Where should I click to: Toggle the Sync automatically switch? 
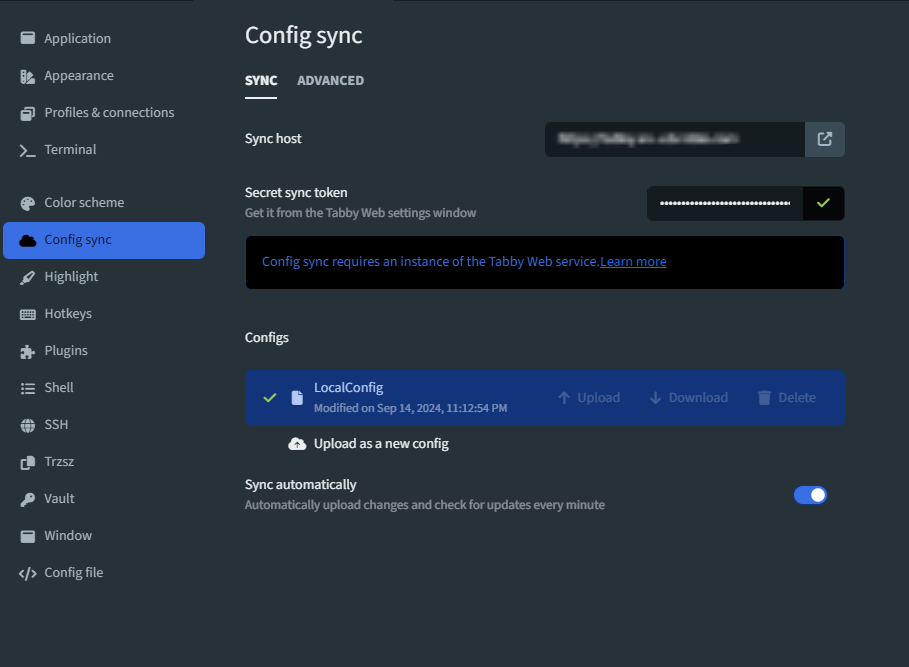click(810, 495)
